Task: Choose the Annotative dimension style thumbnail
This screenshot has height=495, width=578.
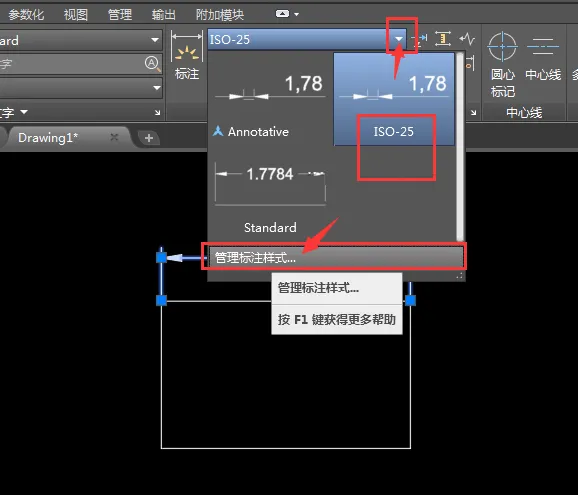Action: click(270, 99)
